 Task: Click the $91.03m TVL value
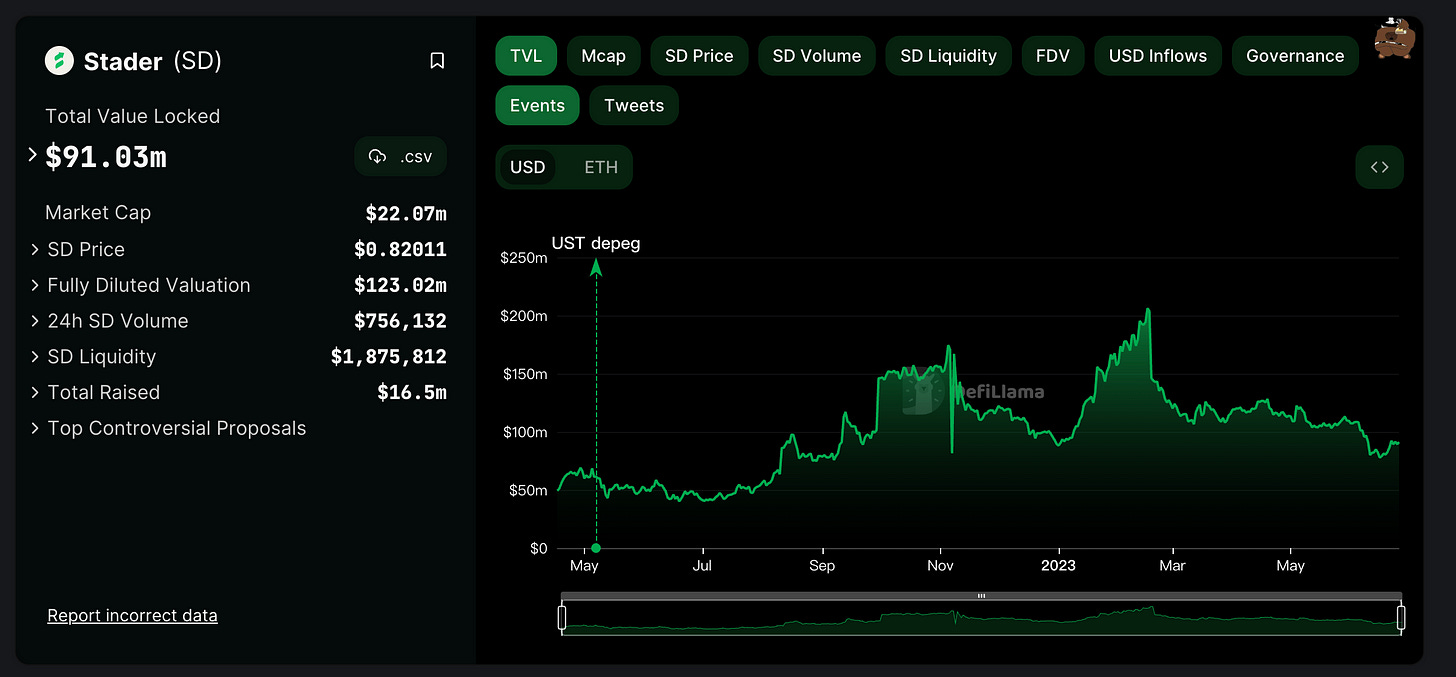tap(106, 157)
